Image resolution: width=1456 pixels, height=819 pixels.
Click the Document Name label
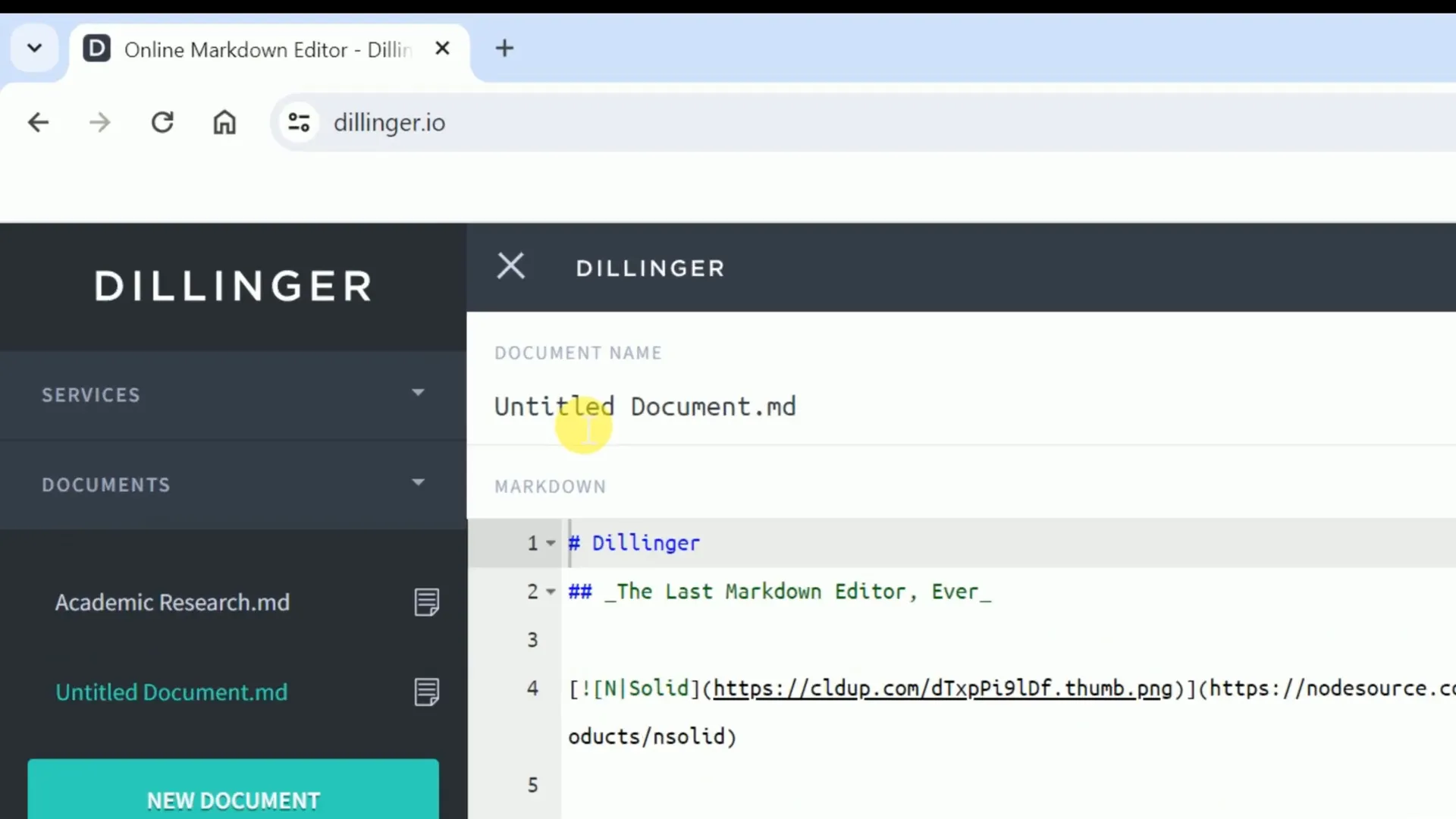[x=578, y=353]
